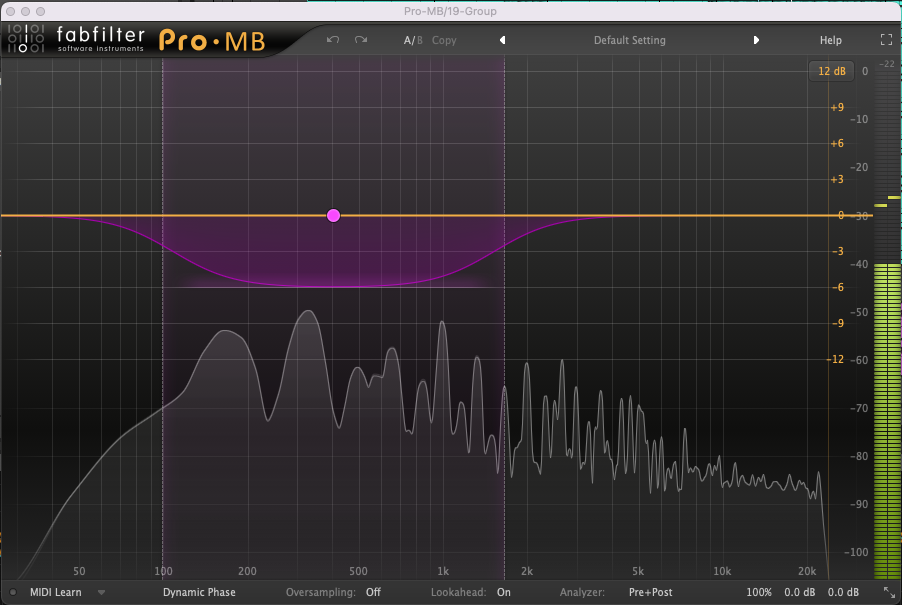Click the MIDI Learn button

pos(55,592)
